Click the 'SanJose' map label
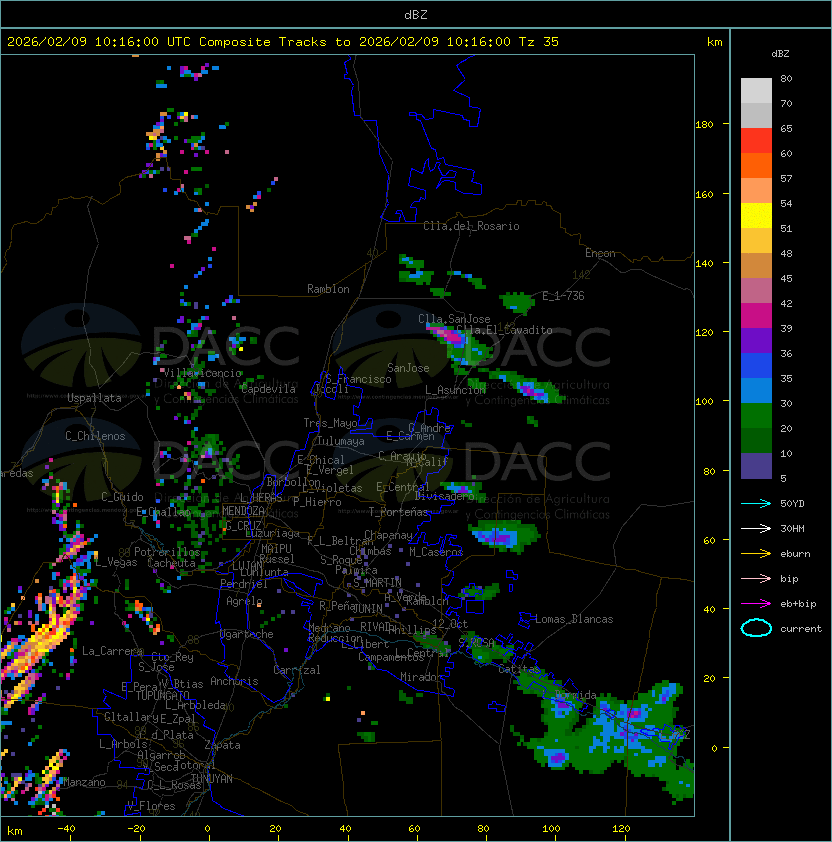Viewport: 832px width, 842px height. point(408,368)
